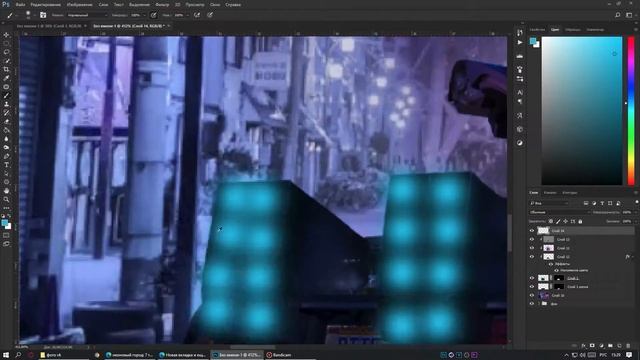The width and height of the screenshot is (640, 360).
Task: Collapse effects list next to fx
Action: [633, 257]
